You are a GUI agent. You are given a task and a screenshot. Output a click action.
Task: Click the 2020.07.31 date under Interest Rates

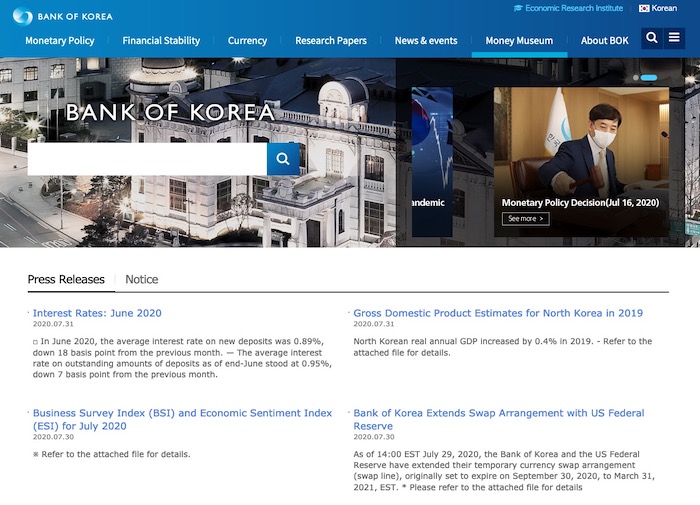53,324
